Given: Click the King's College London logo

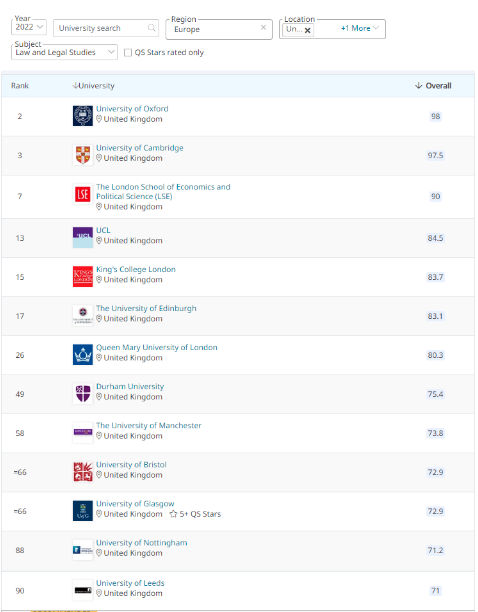Looking at the screenshot, I should click(83, 276).
